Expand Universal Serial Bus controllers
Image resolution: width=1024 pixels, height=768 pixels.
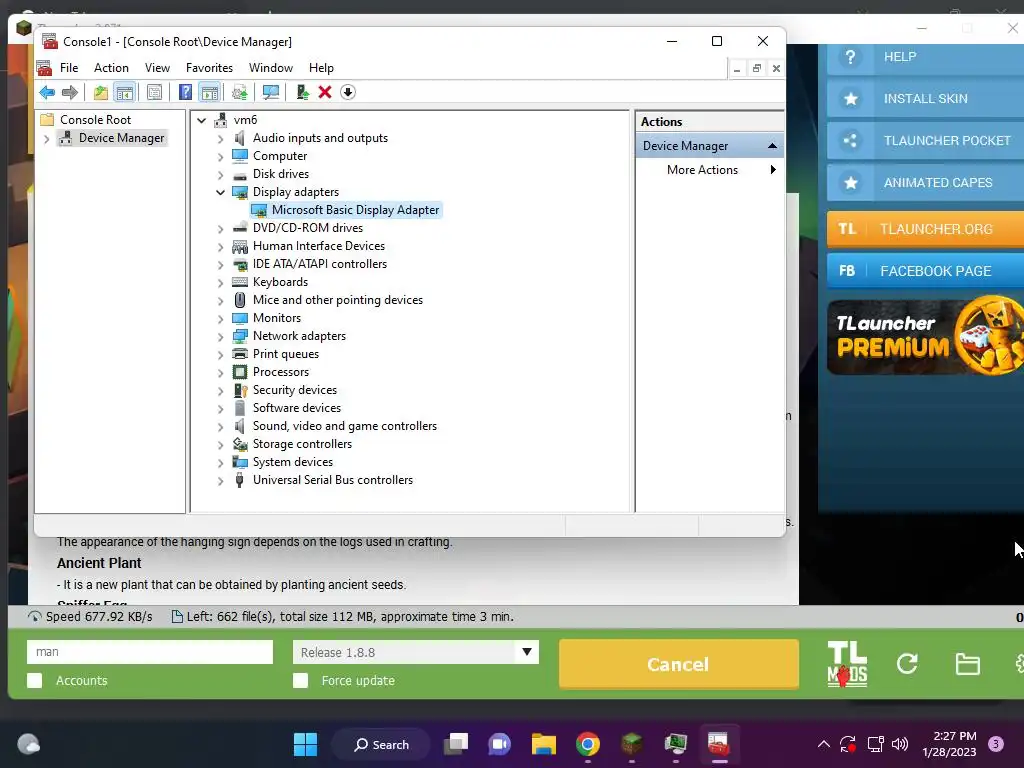(220, 481)
